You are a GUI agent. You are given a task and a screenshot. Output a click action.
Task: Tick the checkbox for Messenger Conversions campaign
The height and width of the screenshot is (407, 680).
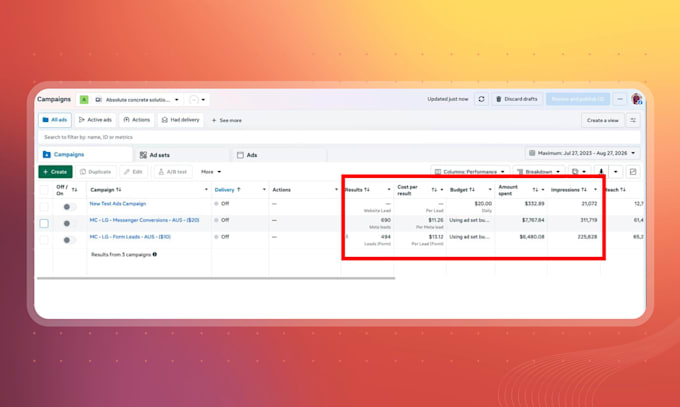pos(44,223)
